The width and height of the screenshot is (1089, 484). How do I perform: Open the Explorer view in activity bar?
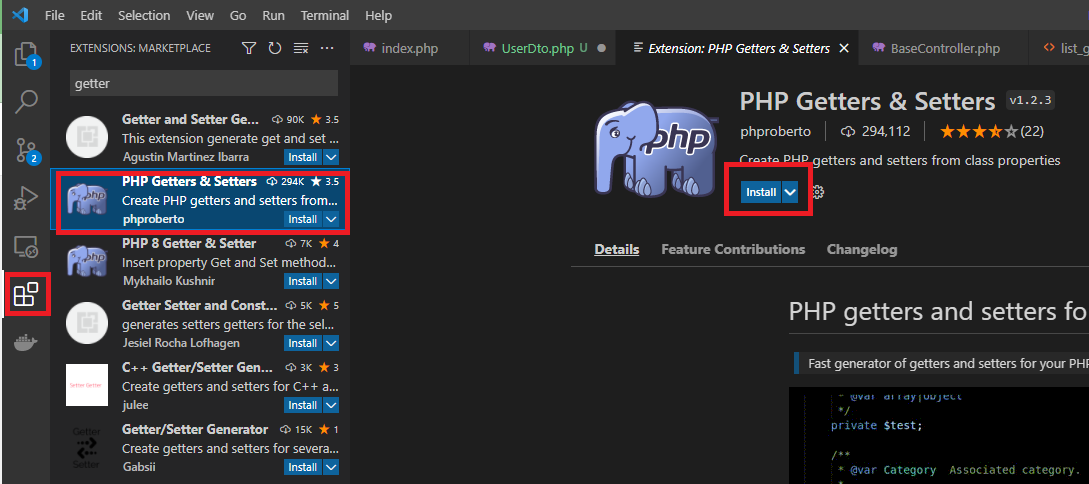26,54
